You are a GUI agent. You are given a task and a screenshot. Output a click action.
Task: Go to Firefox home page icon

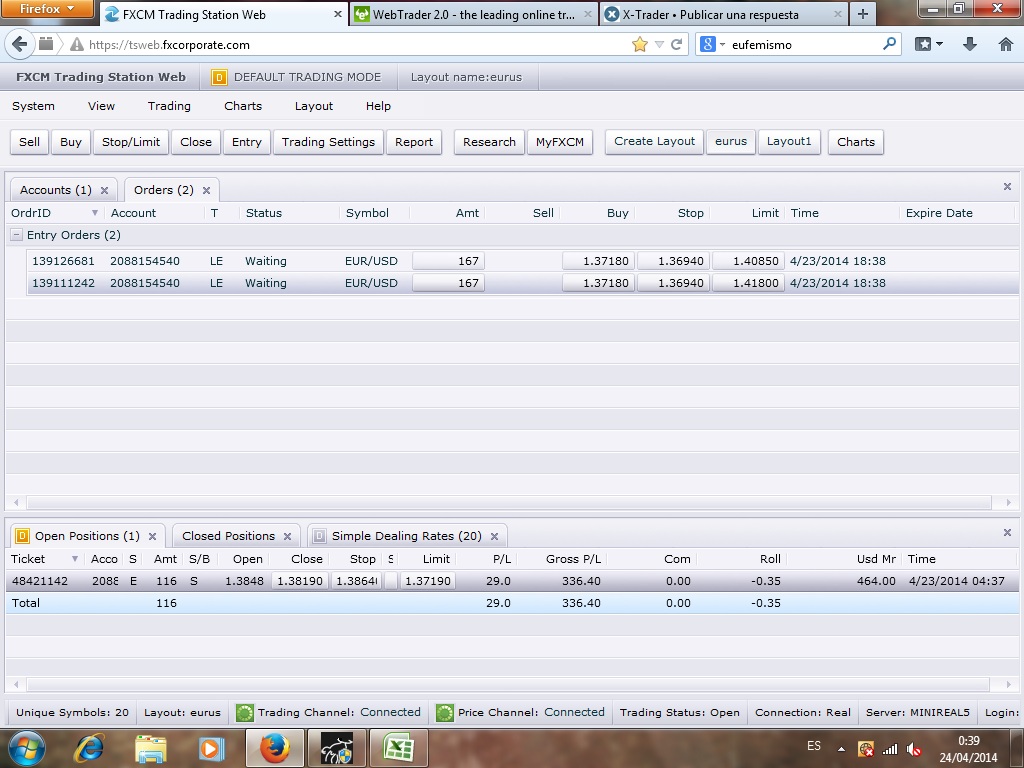pos(1006,44)
